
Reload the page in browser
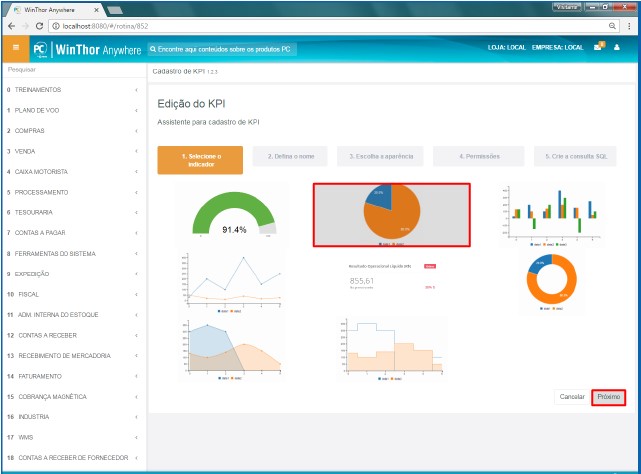(x=39, y=26)
